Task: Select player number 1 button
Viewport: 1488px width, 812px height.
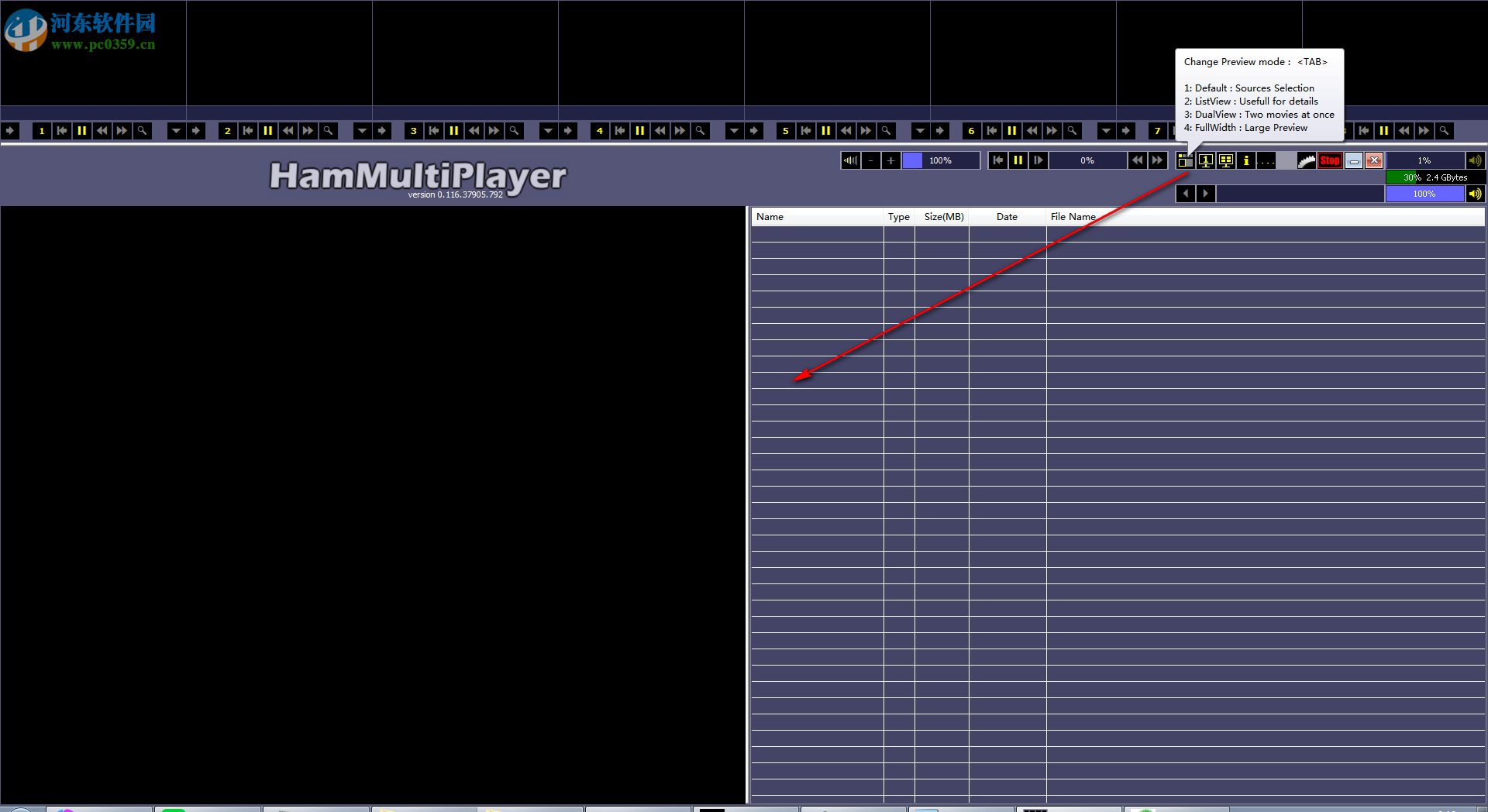Action: [x=42, y=131]
